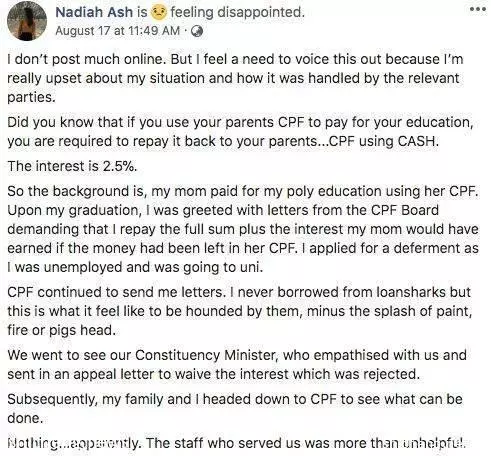
Task: Click the August 17 at 11:49 AM timestamp
Action: click(x=118, y=31)
